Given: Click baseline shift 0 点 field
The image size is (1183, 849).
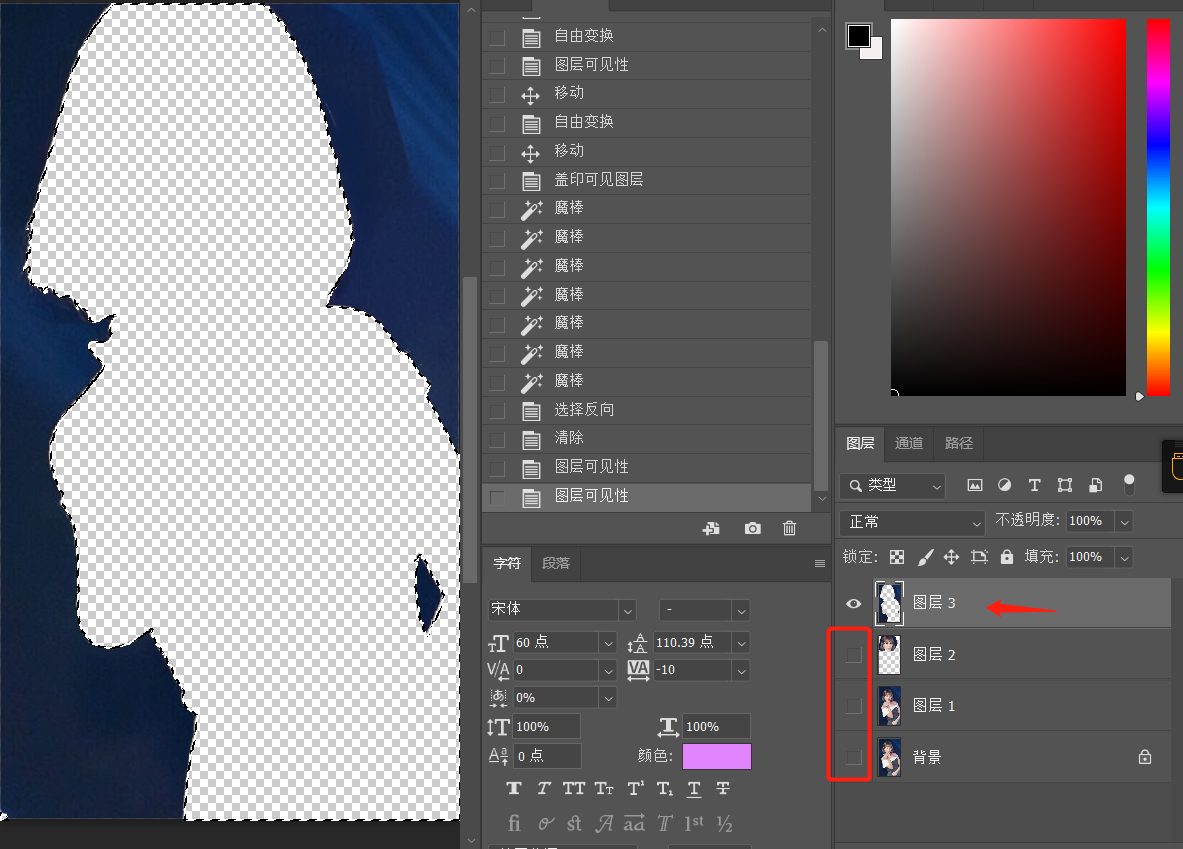Looking at the screenshot, I should pyautogui.click(x=547, y=755).
